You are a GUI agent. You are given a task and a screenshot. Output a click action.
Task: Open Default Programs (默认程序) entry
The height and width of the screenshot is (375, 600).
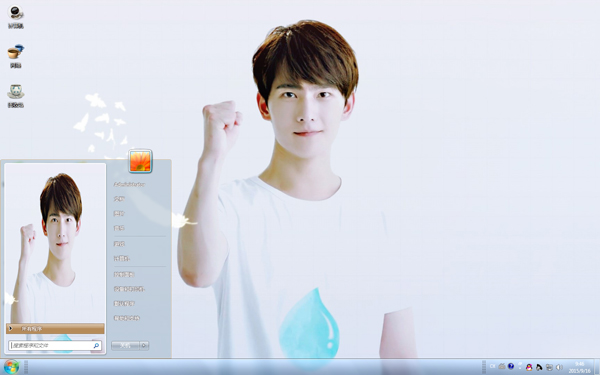click(124, 303)
